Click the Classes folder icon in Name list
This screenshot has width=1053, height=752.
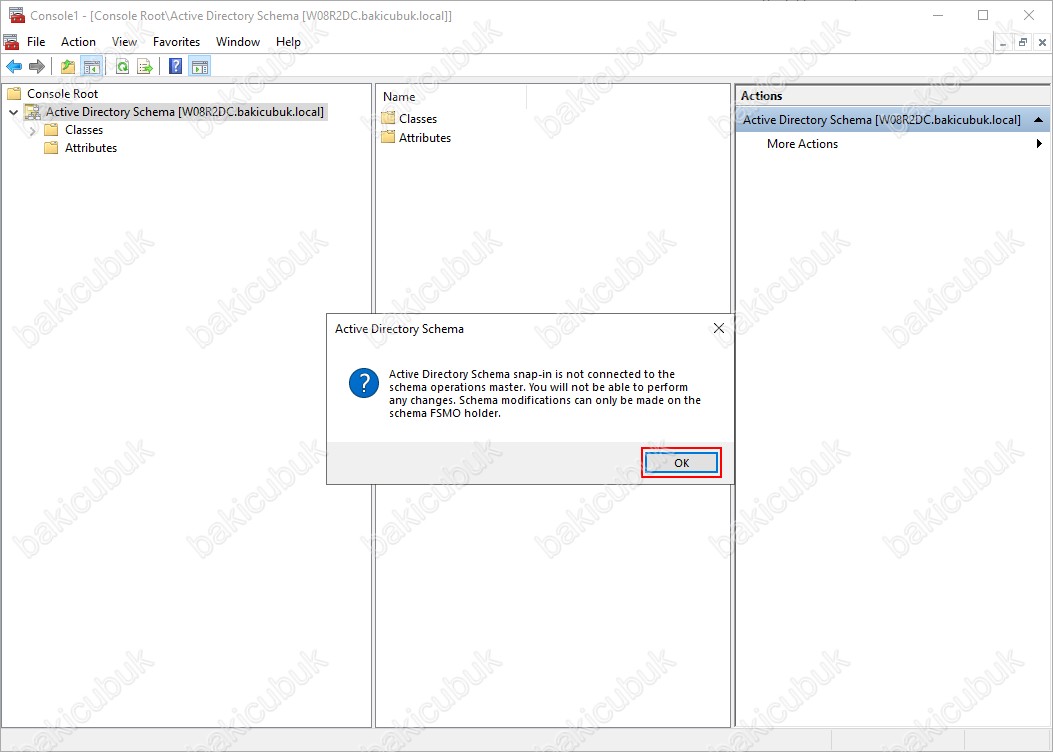coord(387,118)
